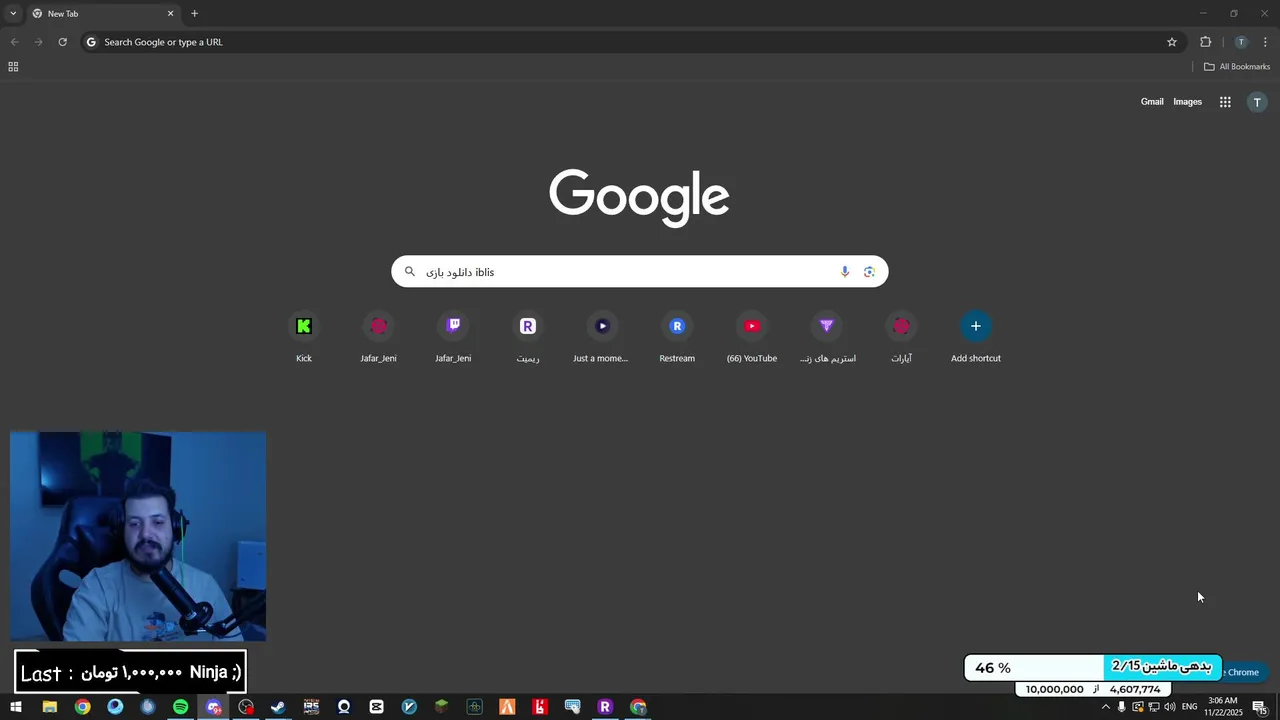Click the Add shortcut button
Screen dimensions: 1280x720
point(976,337)
